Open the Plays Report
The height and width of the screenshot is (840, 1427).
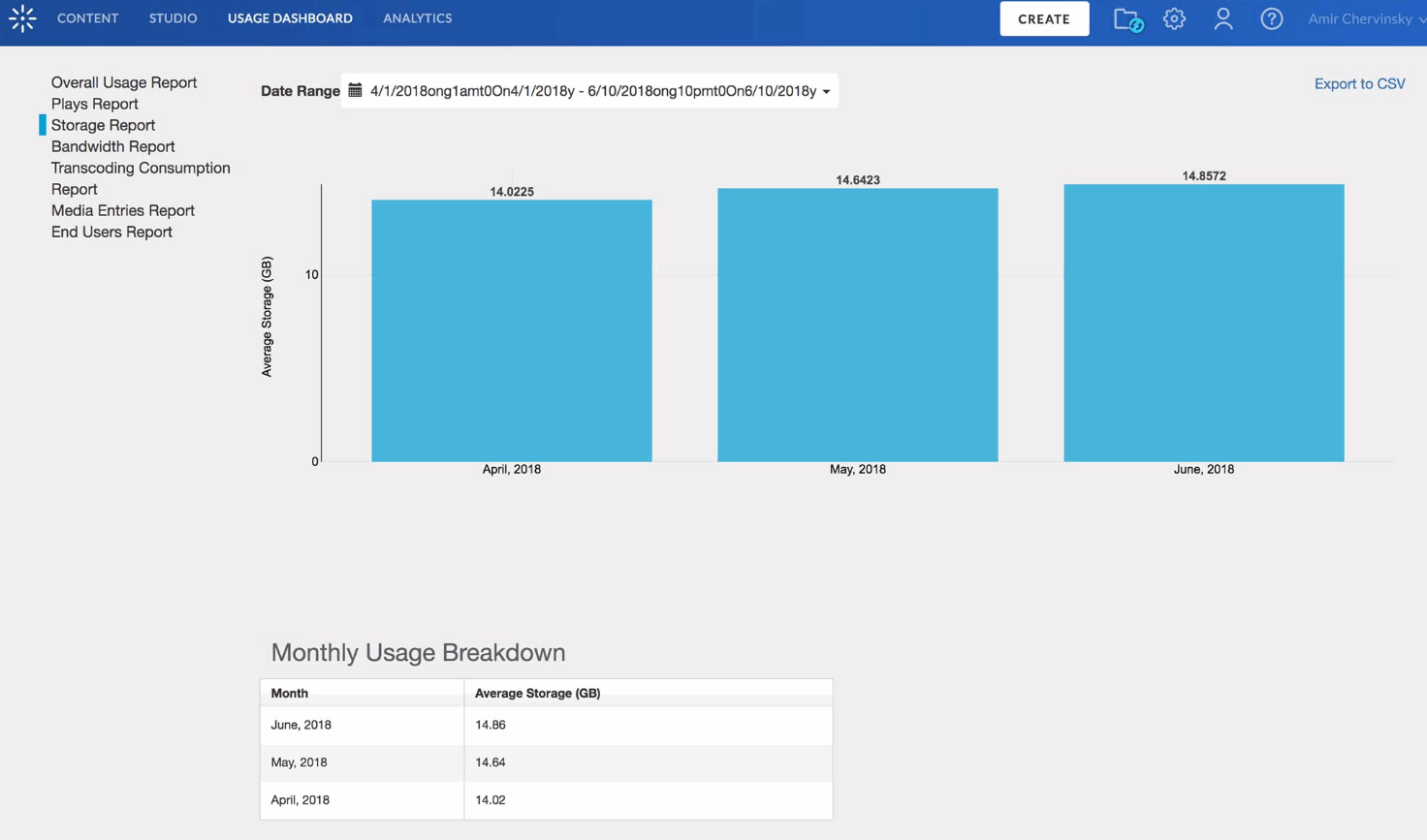tap(95, 104)
